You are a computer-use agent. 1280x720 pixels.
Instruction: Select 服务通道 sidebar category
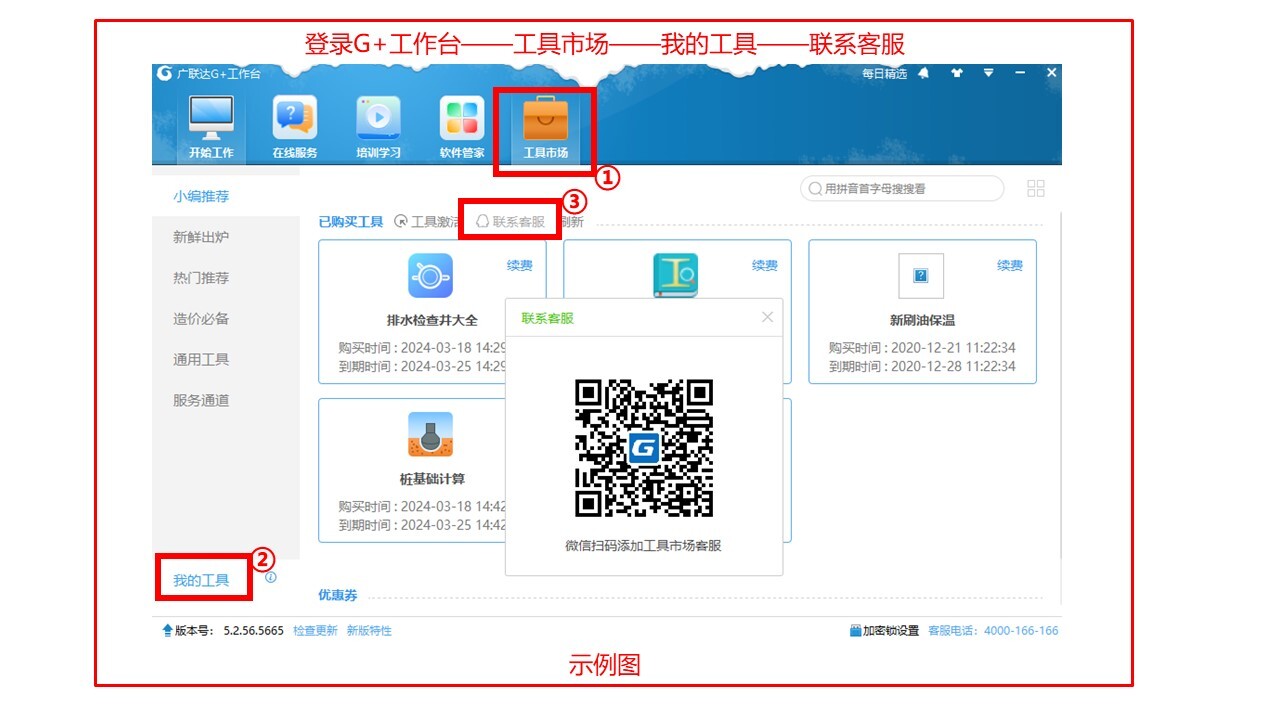(x=201, y=400)
